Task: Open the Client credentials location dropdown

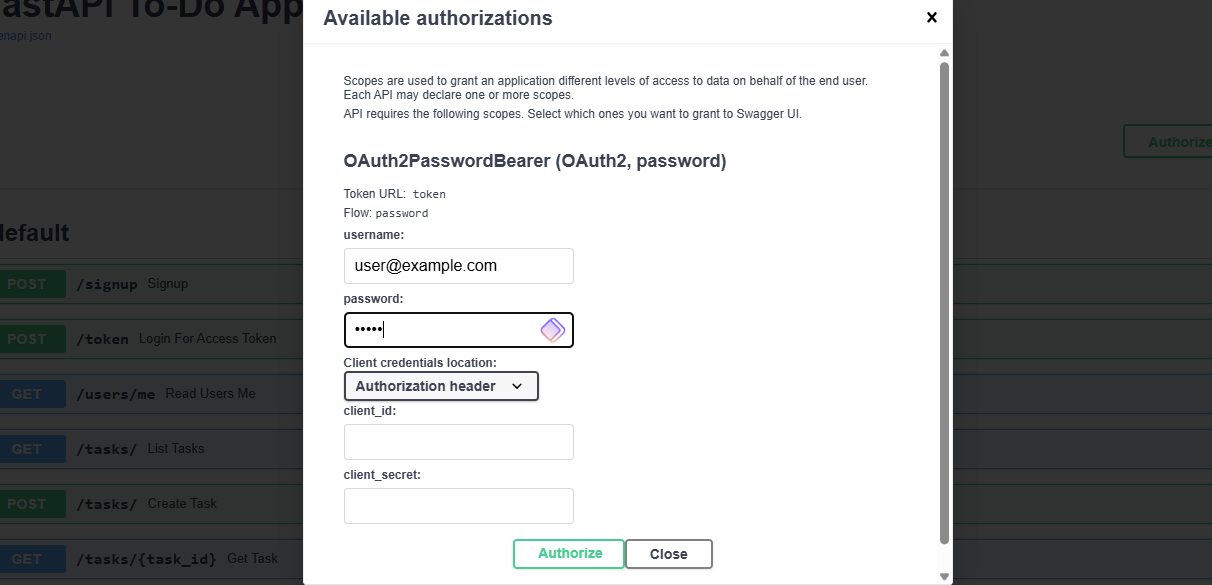Action: pos(441,386)
